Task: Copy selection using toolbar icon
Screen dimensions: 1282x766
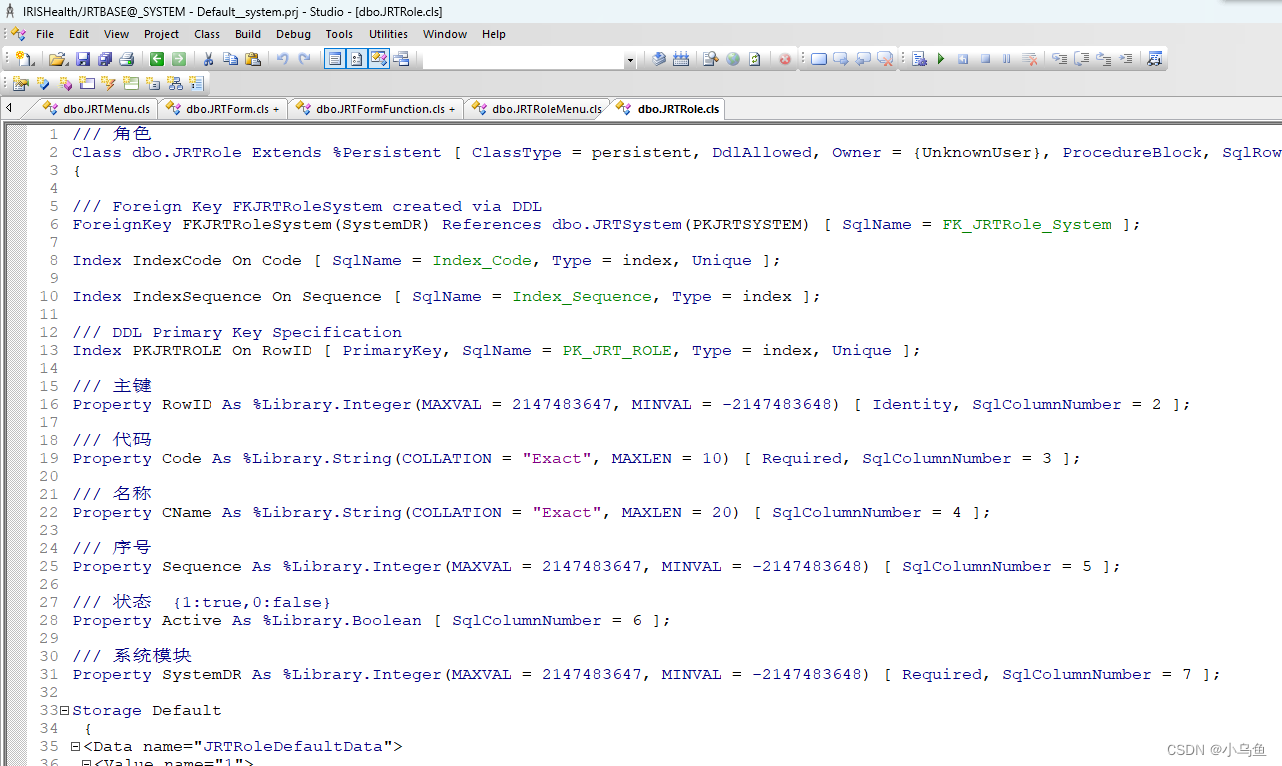Action: pyautogui.click(x=230, y=59)
